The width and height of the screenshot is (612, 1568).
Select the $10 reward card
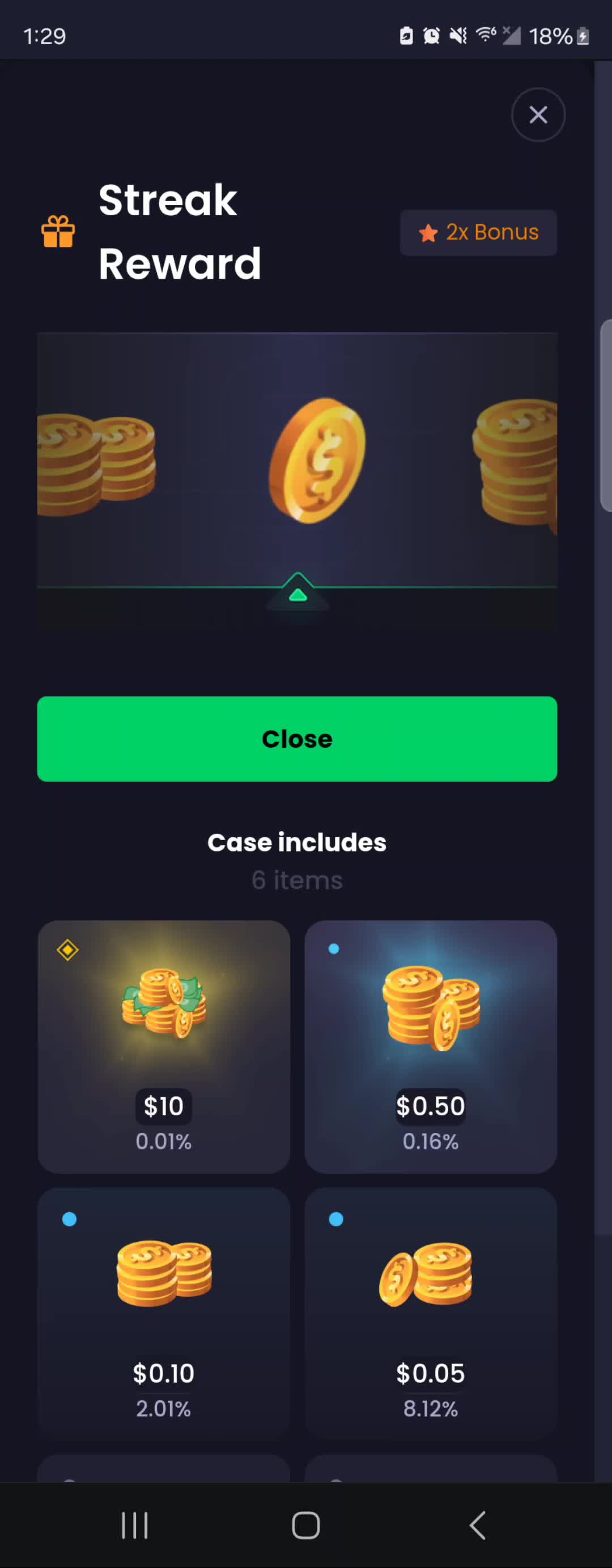(x=164, y=1046)
